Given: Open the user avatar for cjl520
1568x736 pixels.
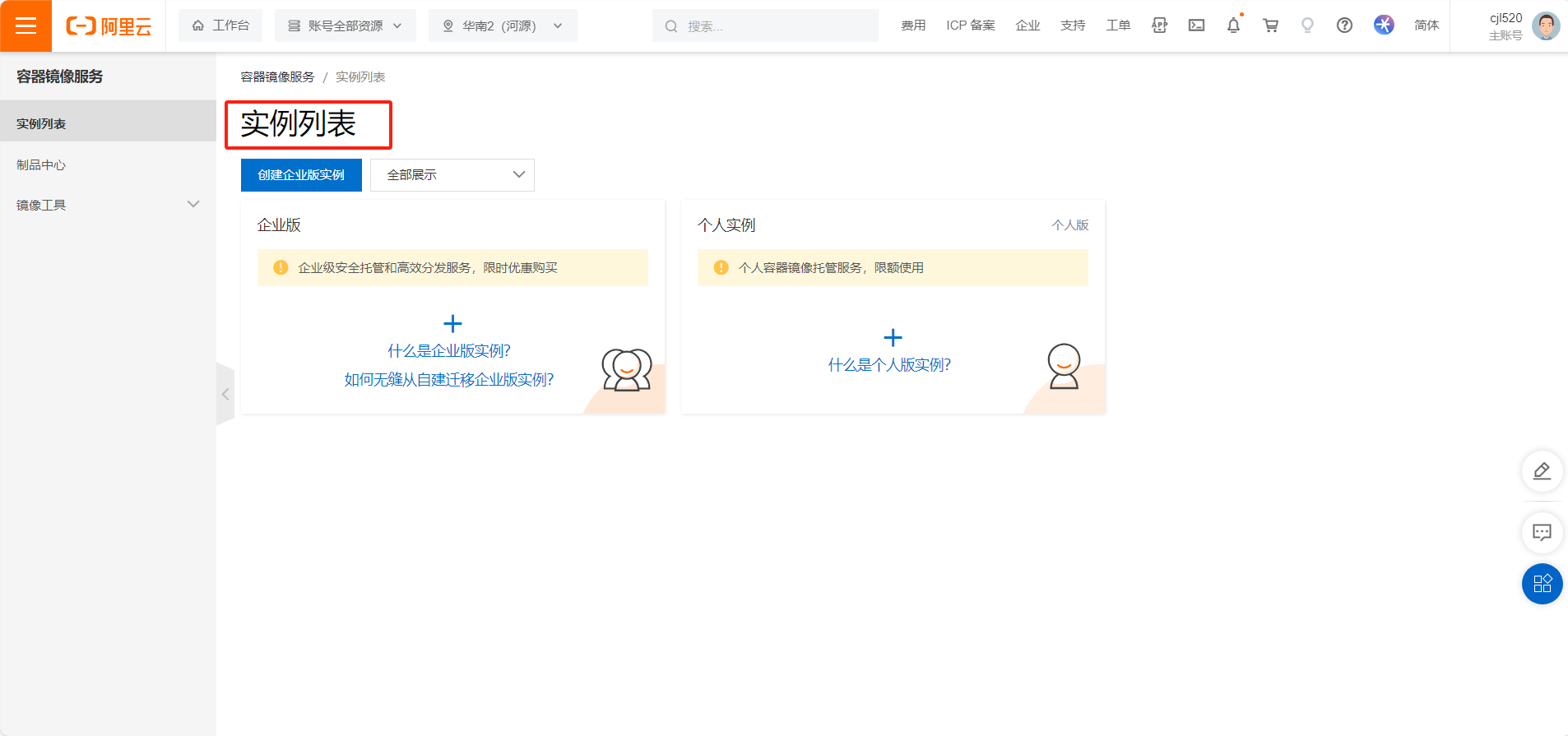Looking at the screenshot, I should [x=1546, y=26].
